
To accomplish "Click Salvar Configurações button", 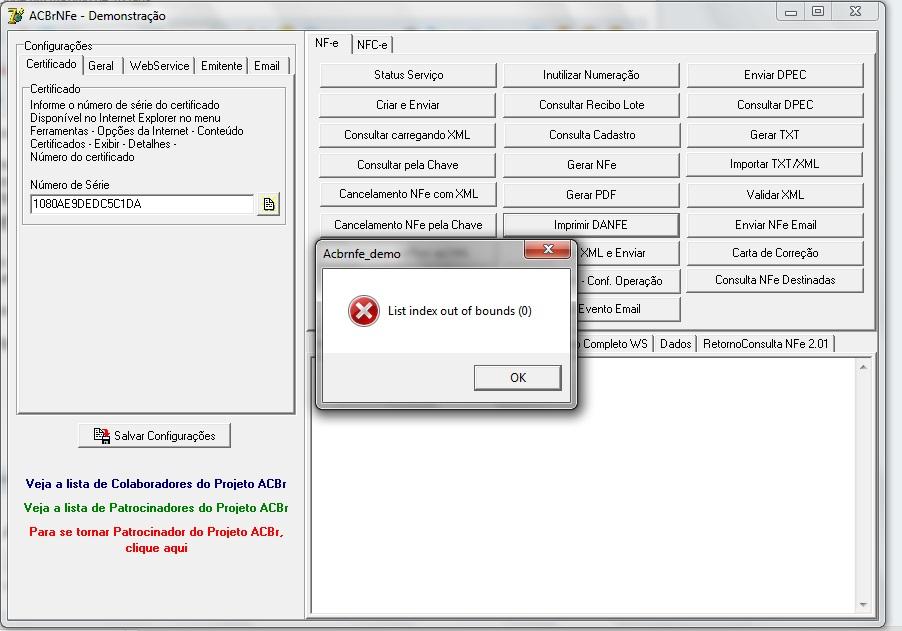I will point(155,435).
